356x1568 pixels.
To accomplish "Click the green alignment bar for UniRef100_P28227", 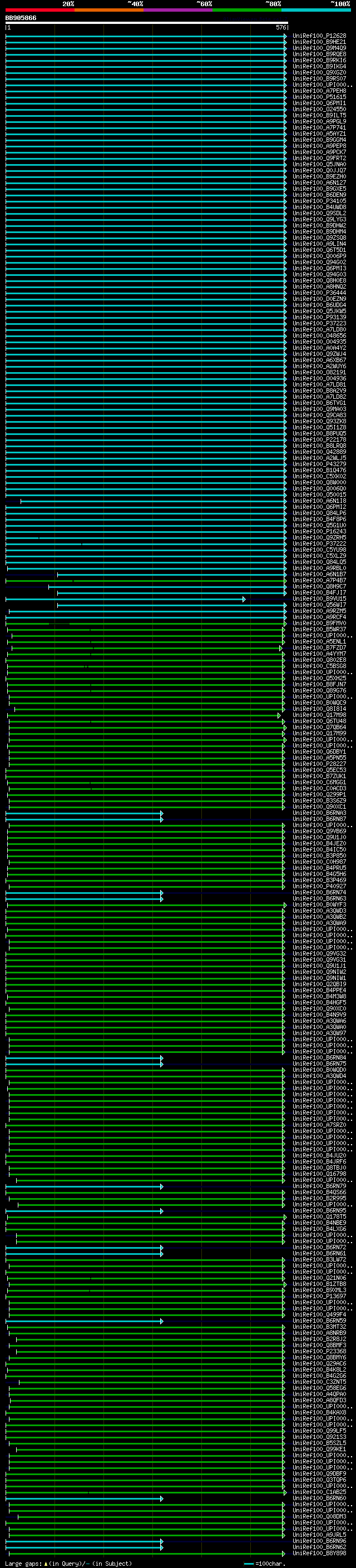I will 147,764.
